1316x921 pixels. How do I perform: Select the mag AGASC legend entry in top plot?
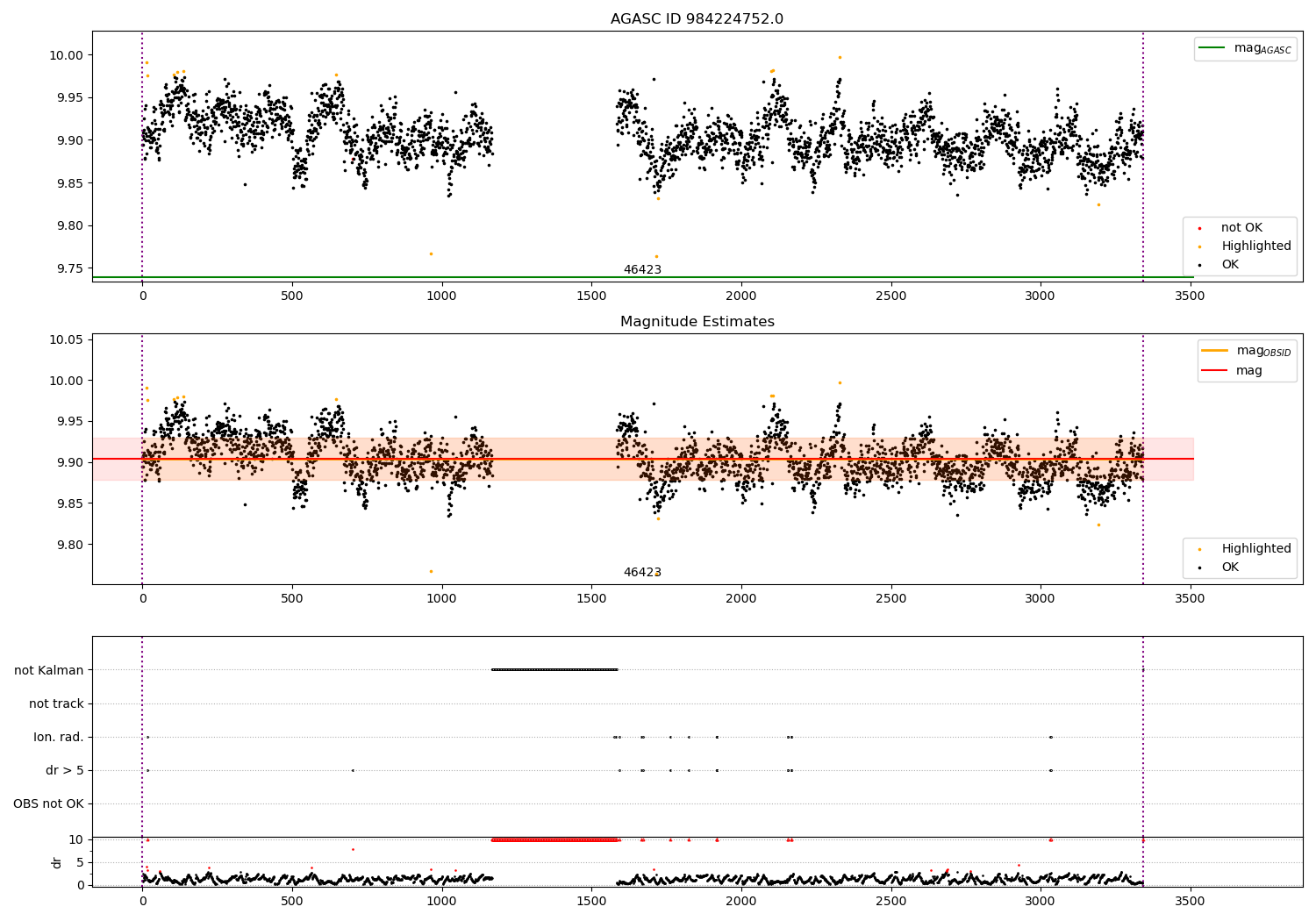click(x=1245, y=48)
